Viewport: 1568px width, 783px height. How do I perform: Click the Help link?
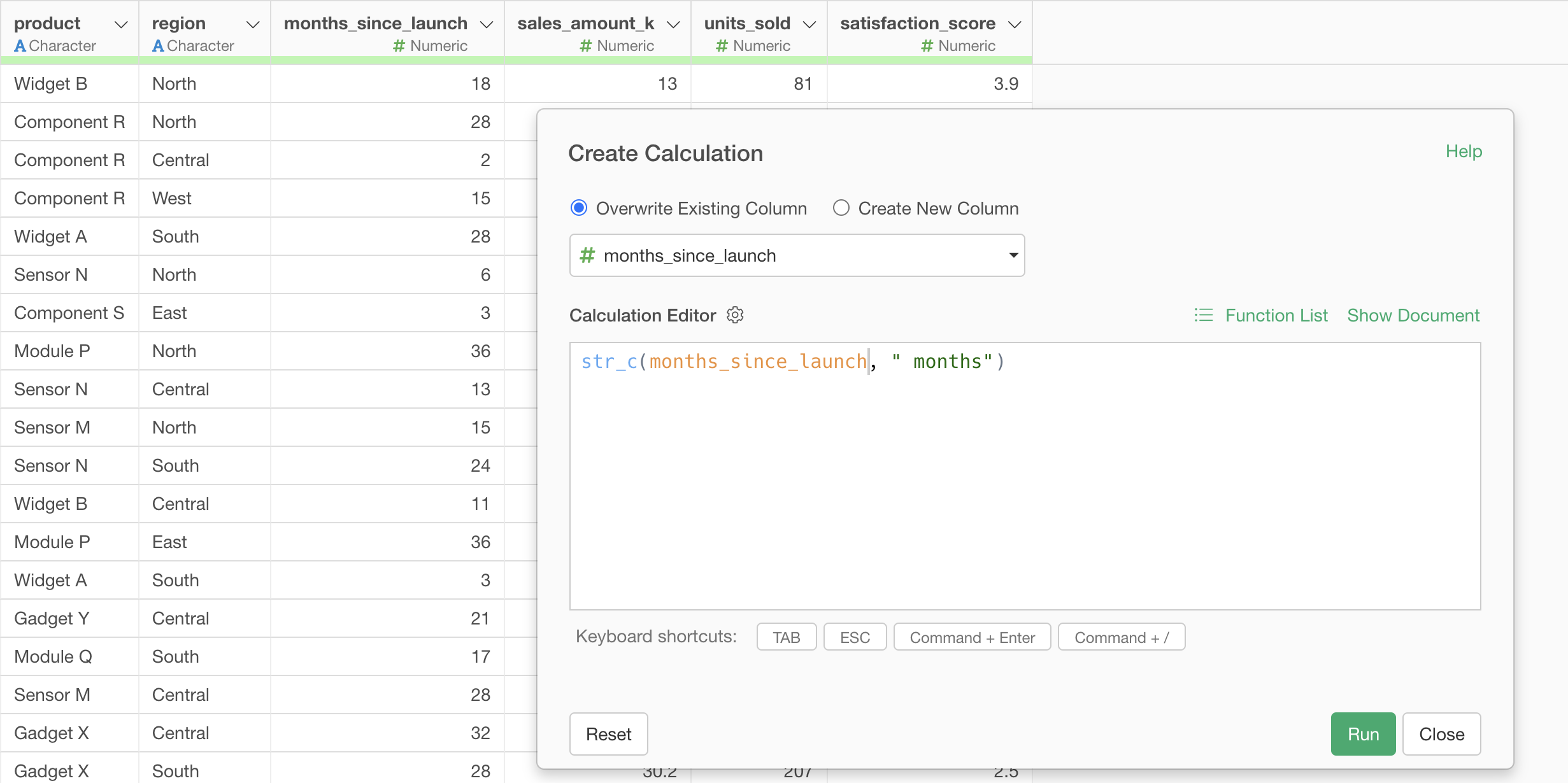[x=1463, y=152]
